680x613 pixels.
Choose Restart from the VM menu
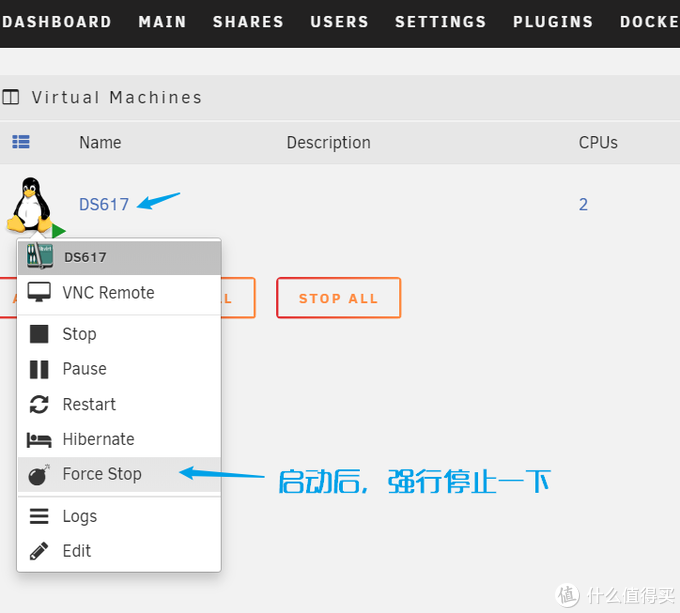click(x=119, y=404)
